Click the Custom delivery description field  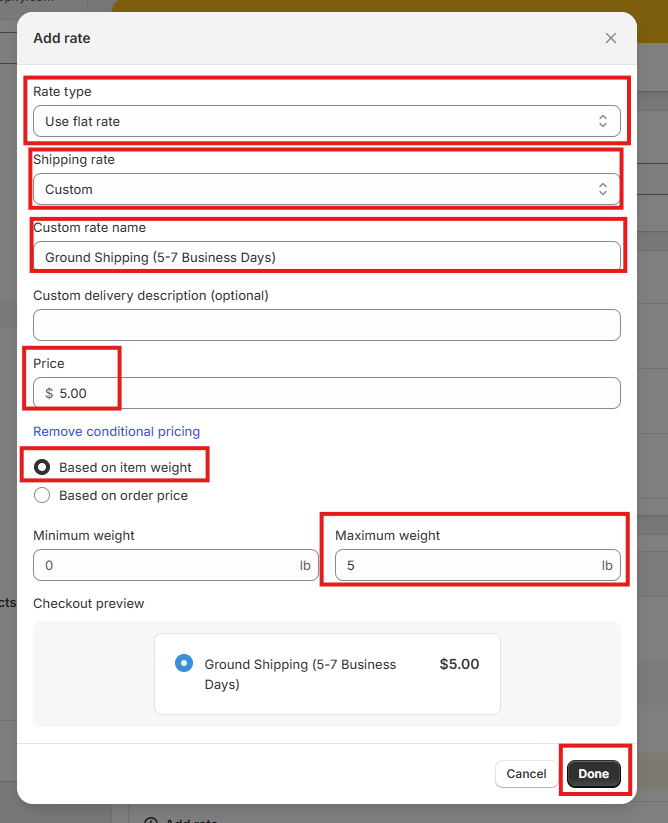(x=326, y=325)
